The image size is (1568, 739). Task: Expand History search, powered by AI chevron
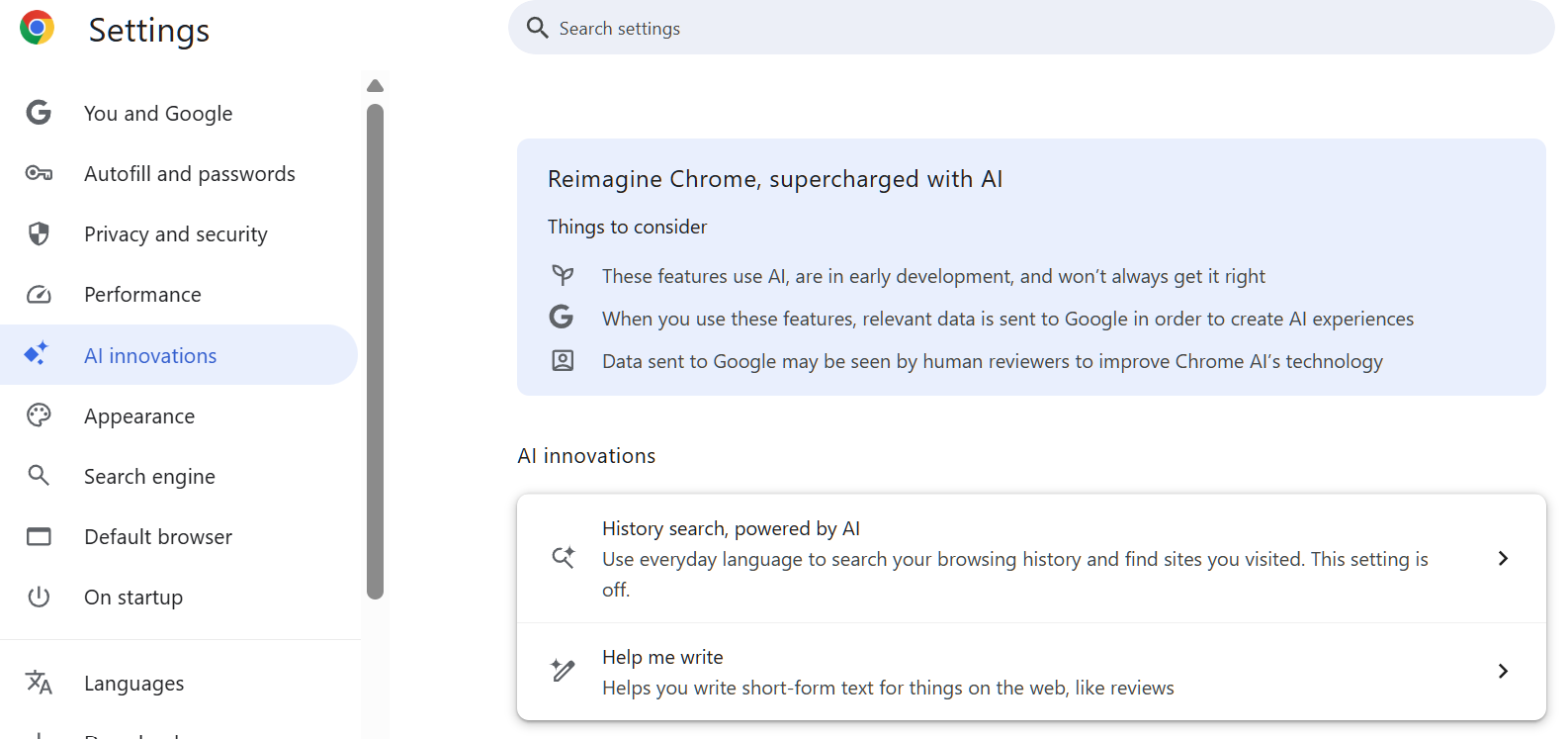pos(1503,558)
